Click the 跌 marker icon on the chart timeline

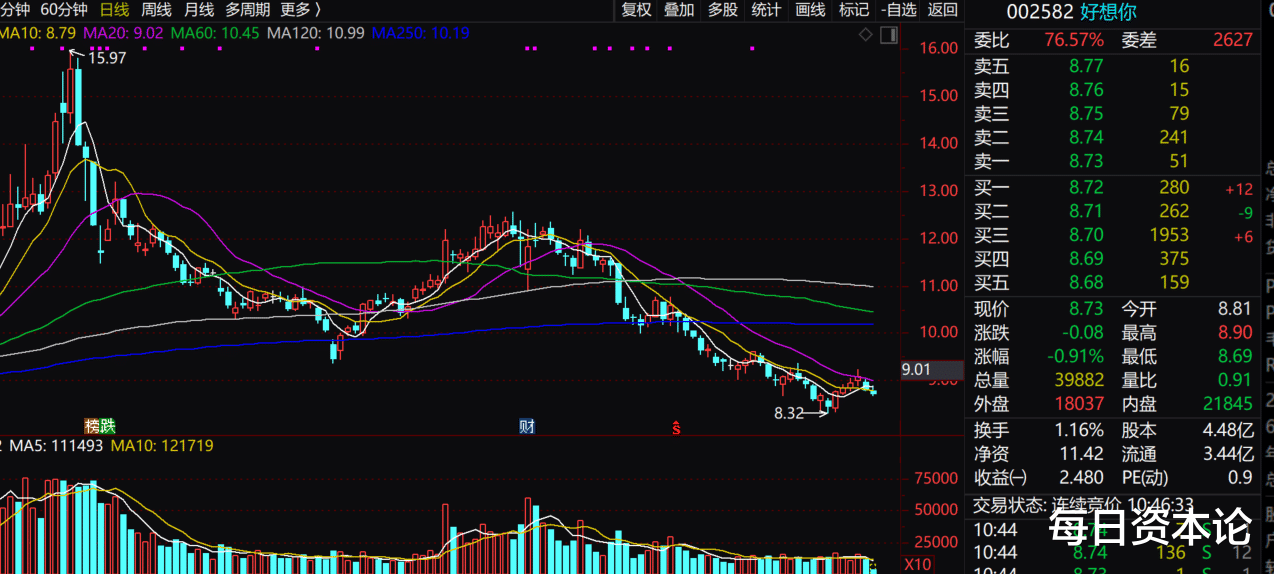coord(108,426)
